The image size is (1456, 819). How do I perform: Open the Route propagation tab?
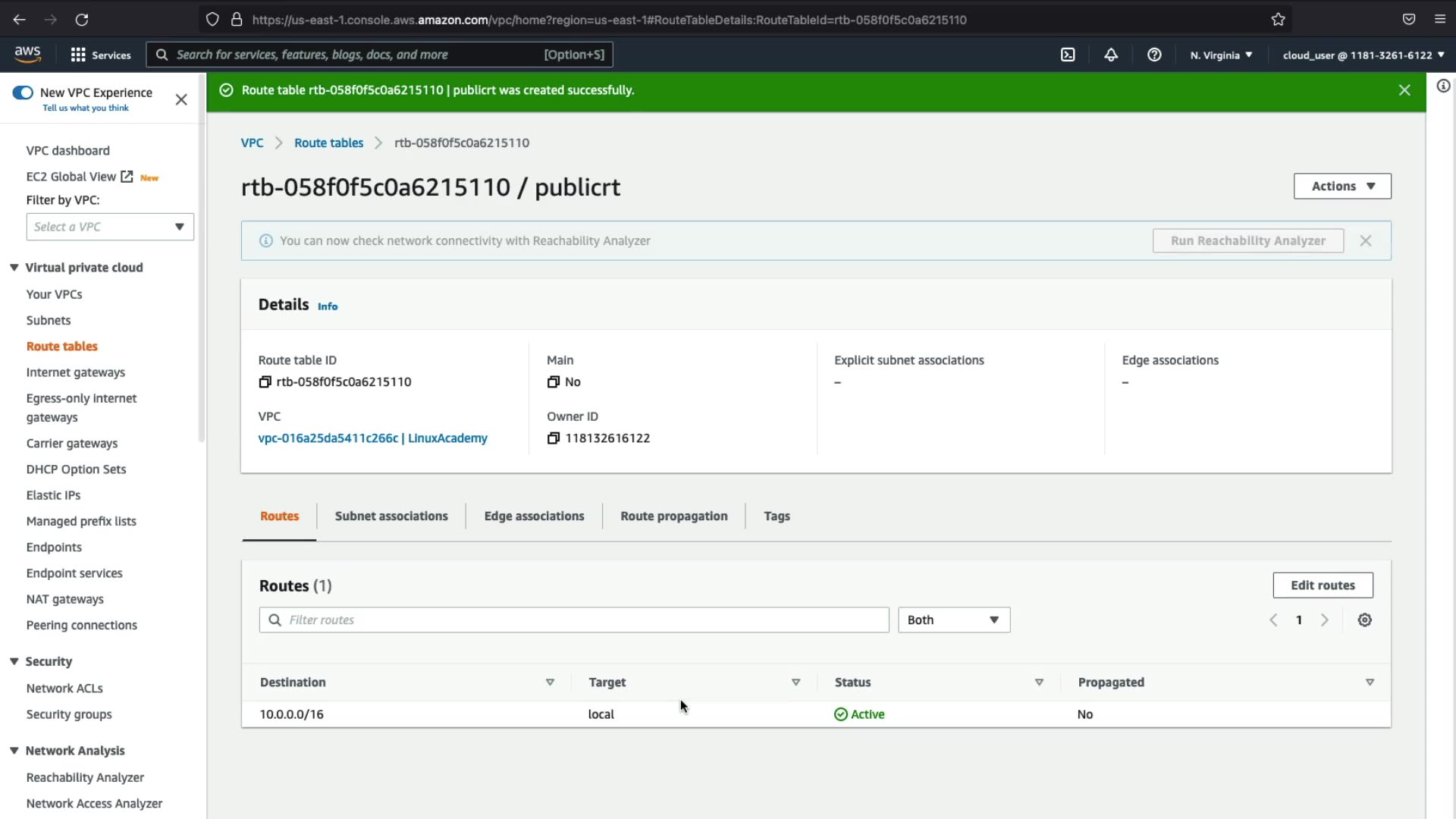pos(673,516)
